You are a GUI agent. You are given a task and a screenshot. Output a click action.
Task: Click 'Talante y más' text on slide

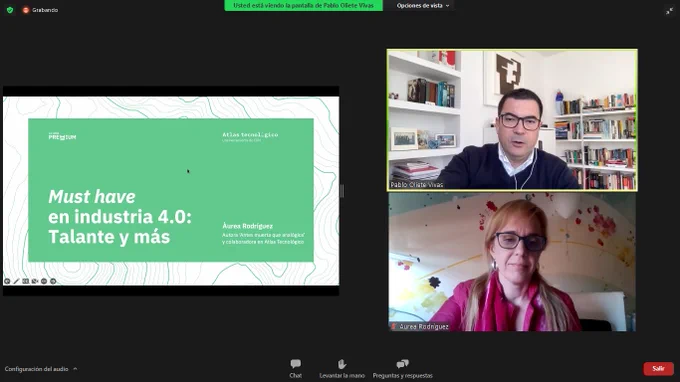pyautogui.click(x=109, y=237)
